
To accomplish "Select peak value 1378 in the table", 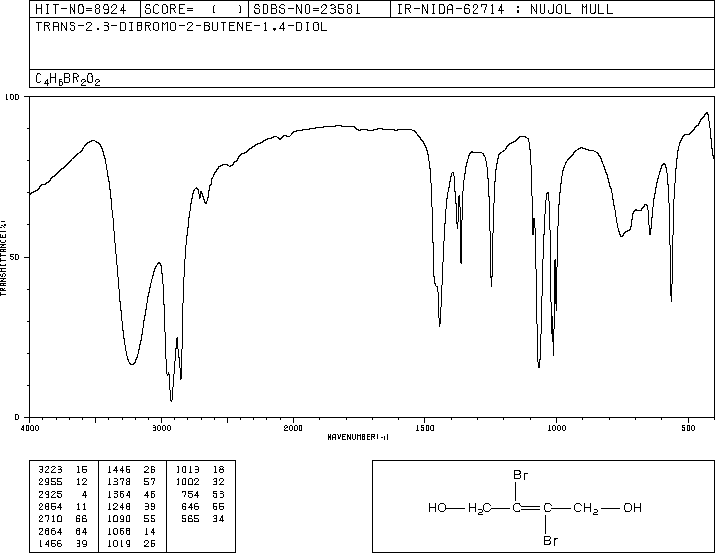I will (119, 482).
